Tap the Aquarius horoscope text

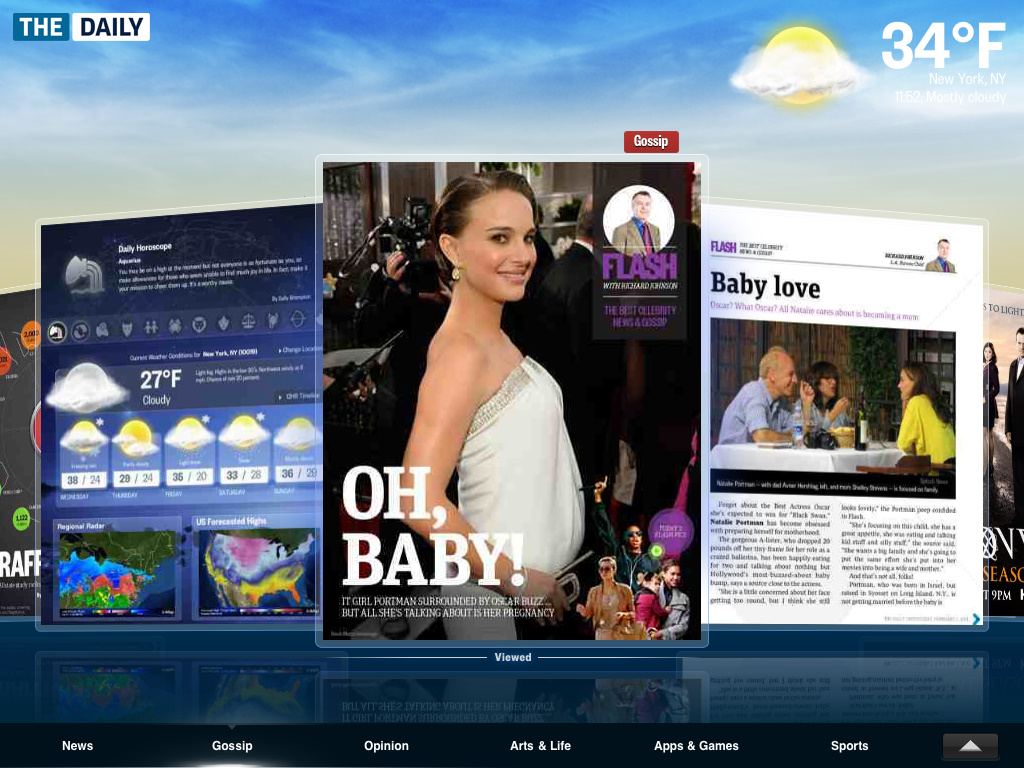pos(212,275)
